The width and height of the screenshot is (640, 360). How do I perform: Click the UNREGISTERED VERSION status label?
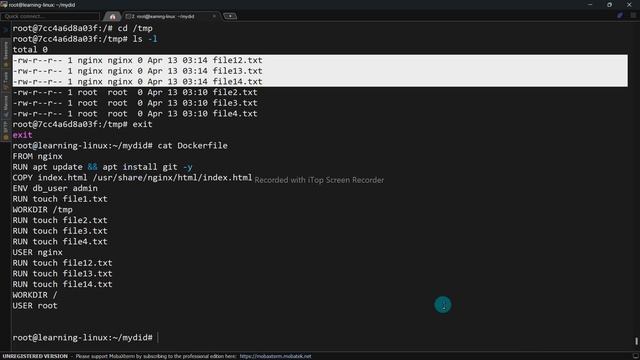[35, 356]
